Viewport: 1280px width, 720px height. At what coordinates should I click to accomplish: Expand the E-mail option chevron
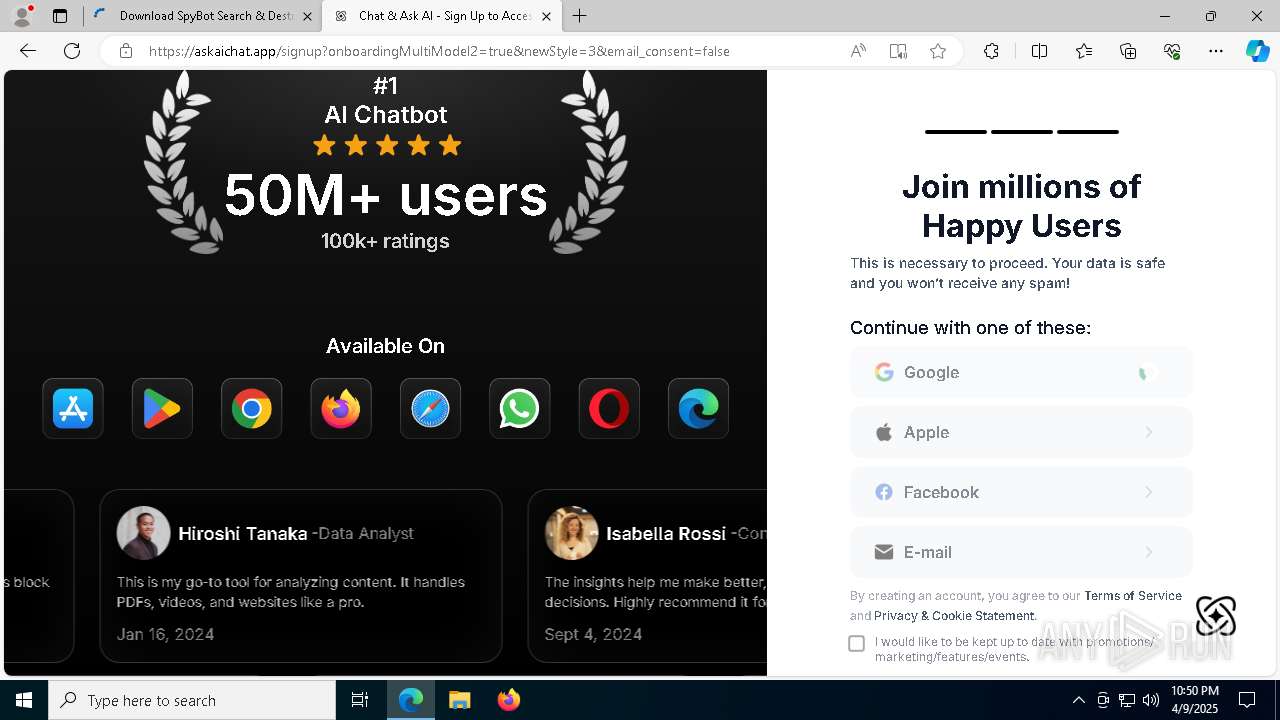pyautogui.click(x=1149, y=552)
